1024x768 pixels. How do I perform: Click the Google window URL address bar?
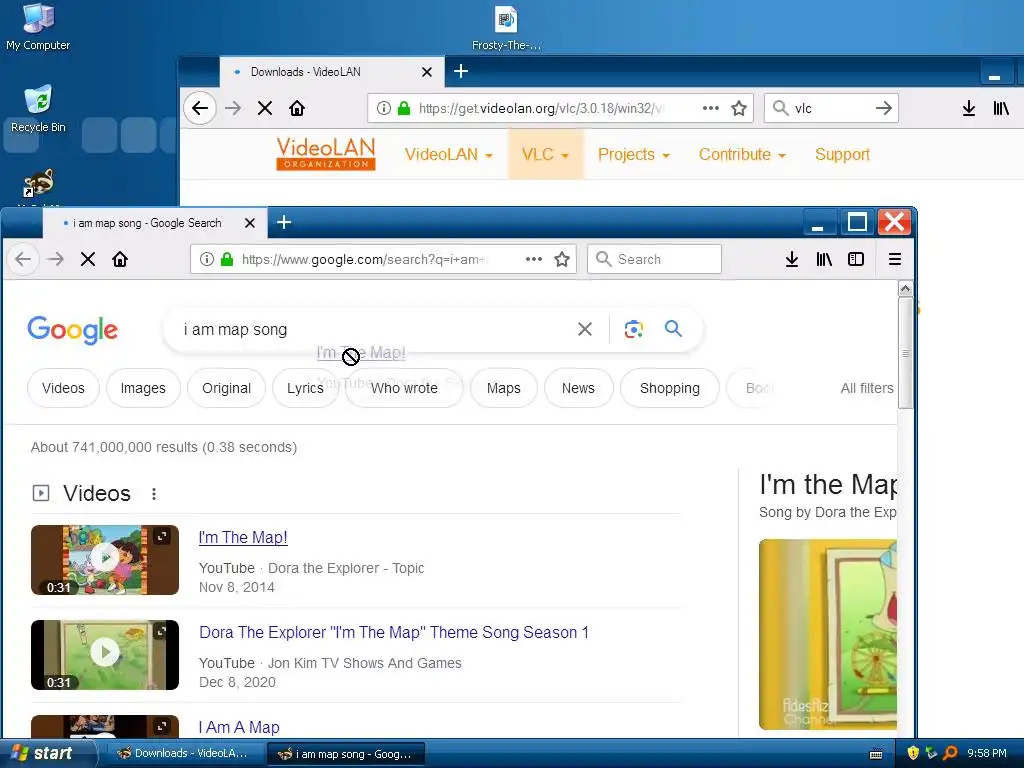pos(382,259)
